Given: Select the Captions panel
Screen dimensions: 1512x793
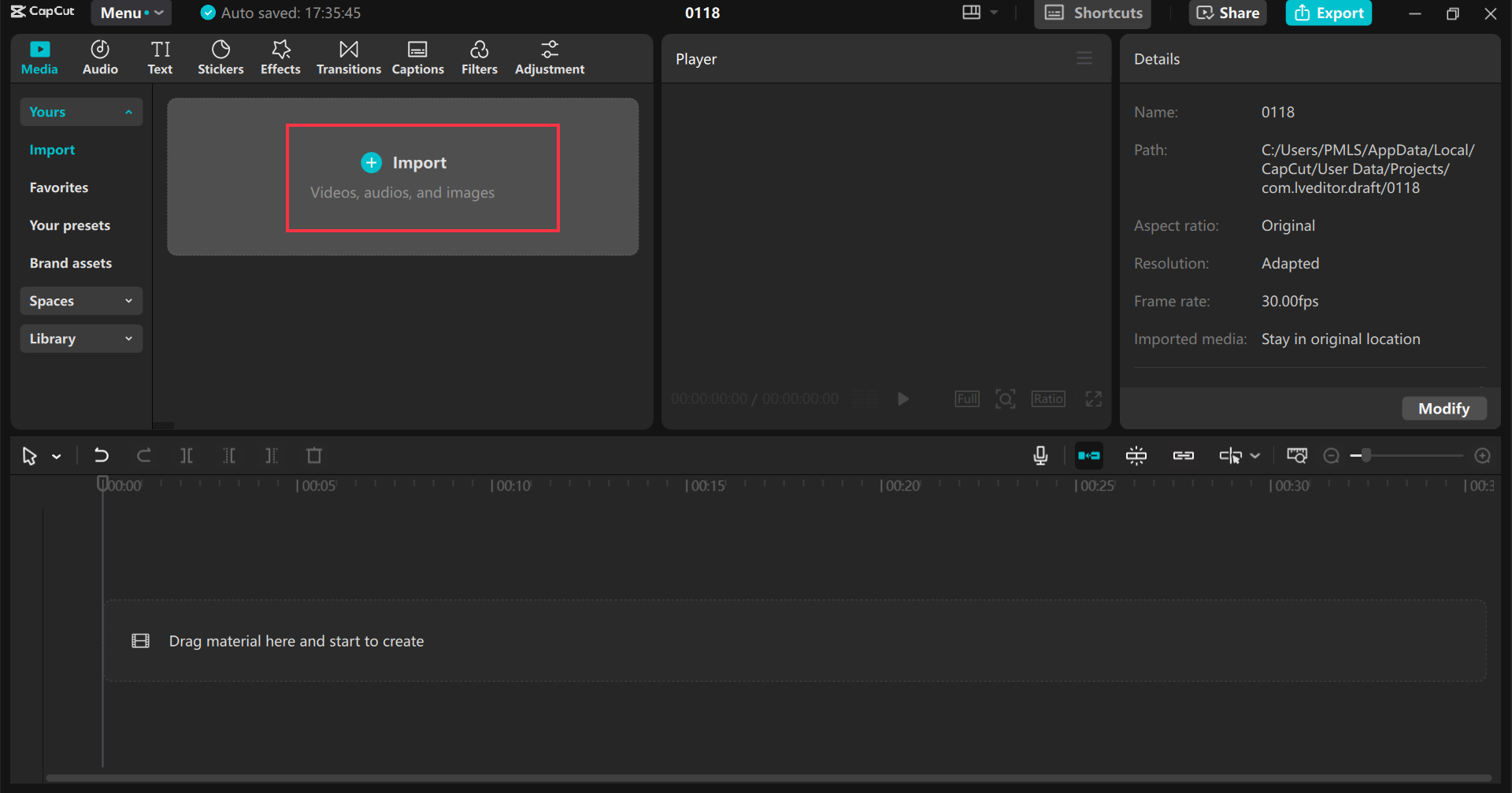Looking at the screenshot, I should [418, 57].
